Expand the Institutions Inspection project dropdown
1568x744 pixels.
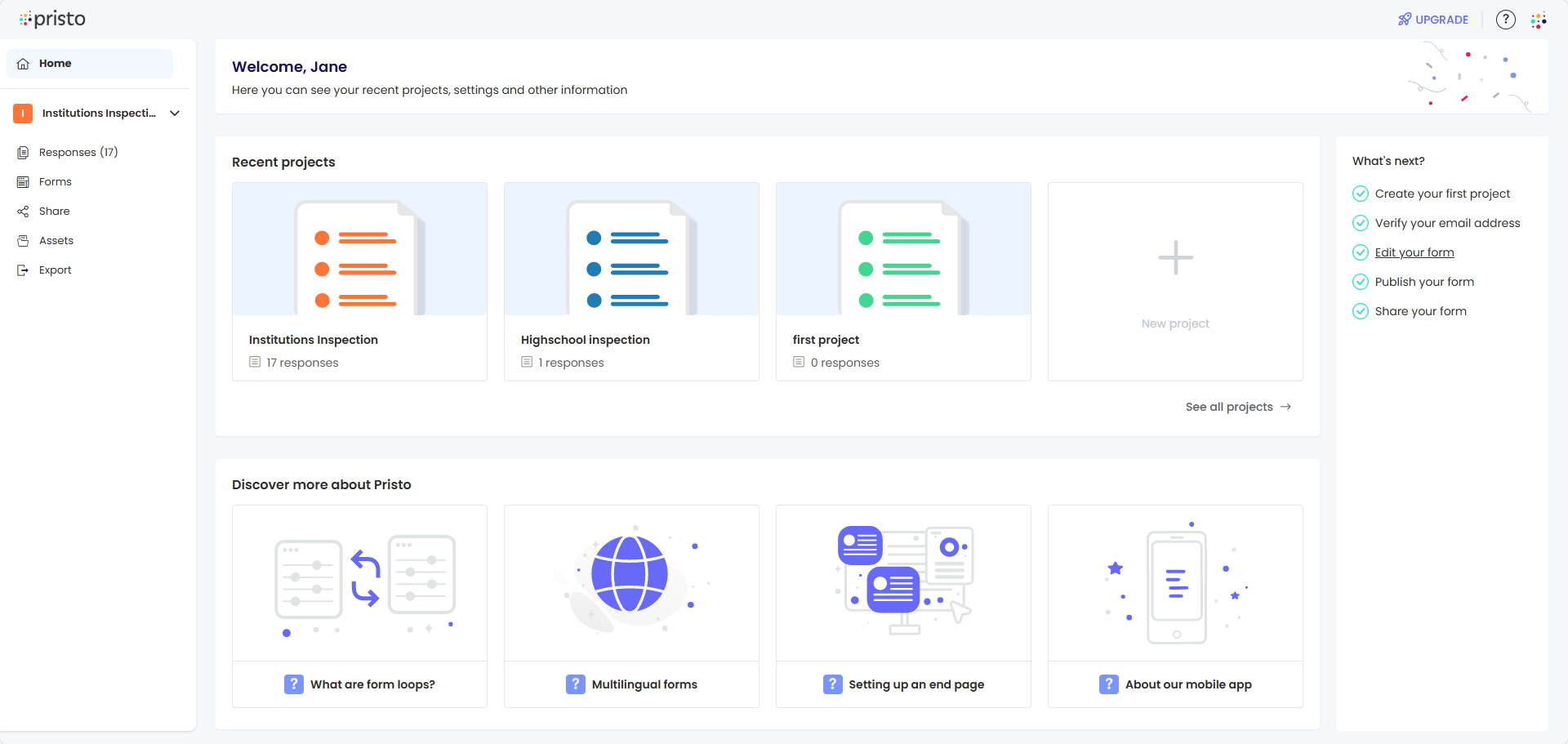point(175,114)
